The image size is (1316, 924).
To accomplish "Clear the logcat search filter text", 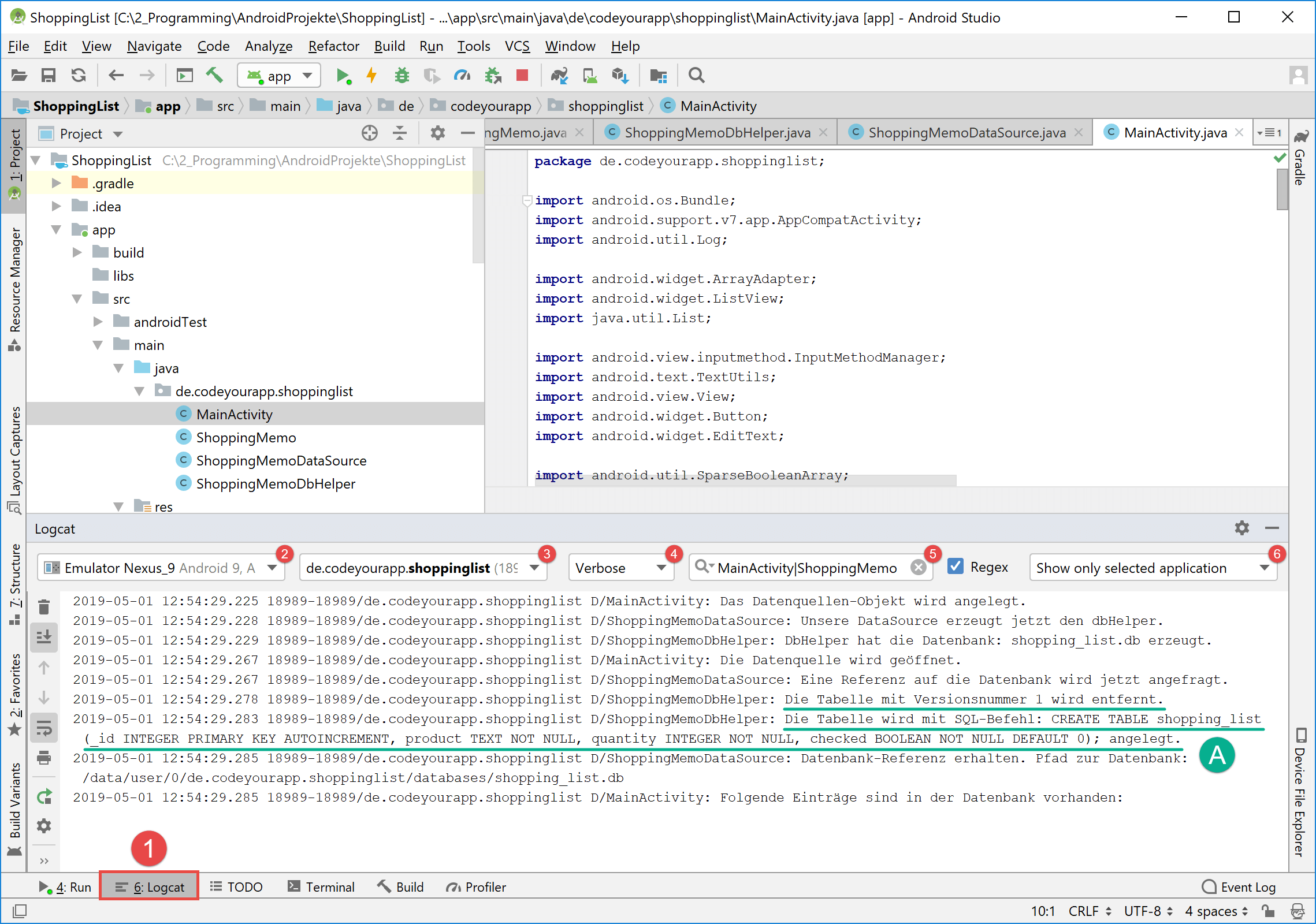I will click(918, 568).
